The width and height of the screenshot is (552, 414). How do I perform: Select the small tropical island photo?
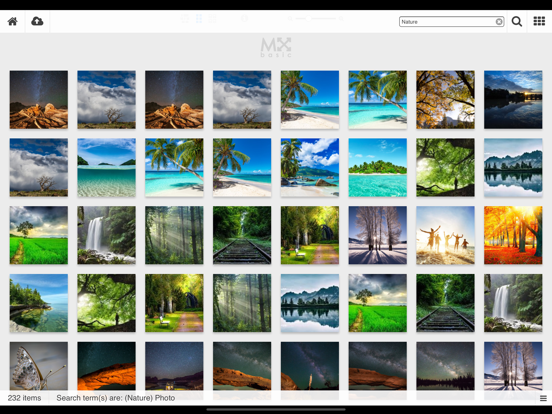(x=378, y=168)
